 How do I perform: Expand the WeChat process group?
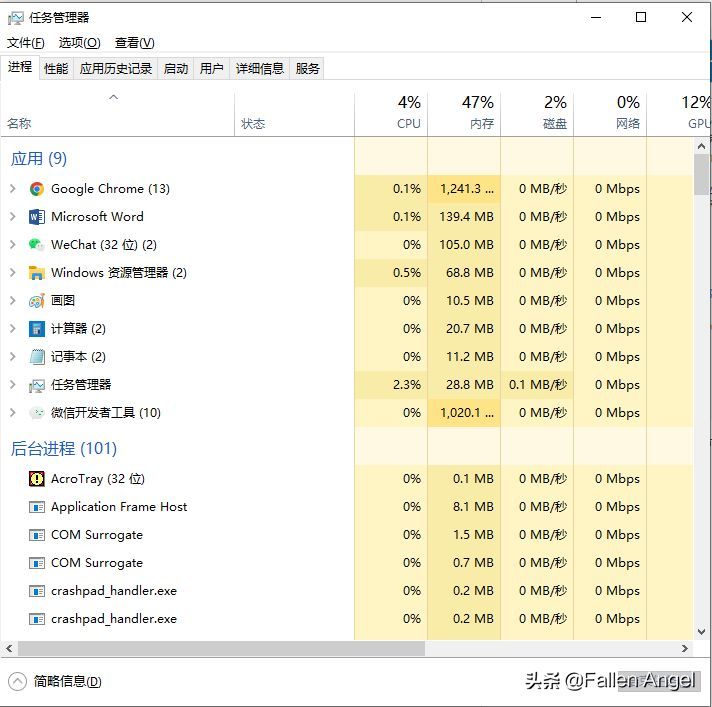(x=13, y=245)
